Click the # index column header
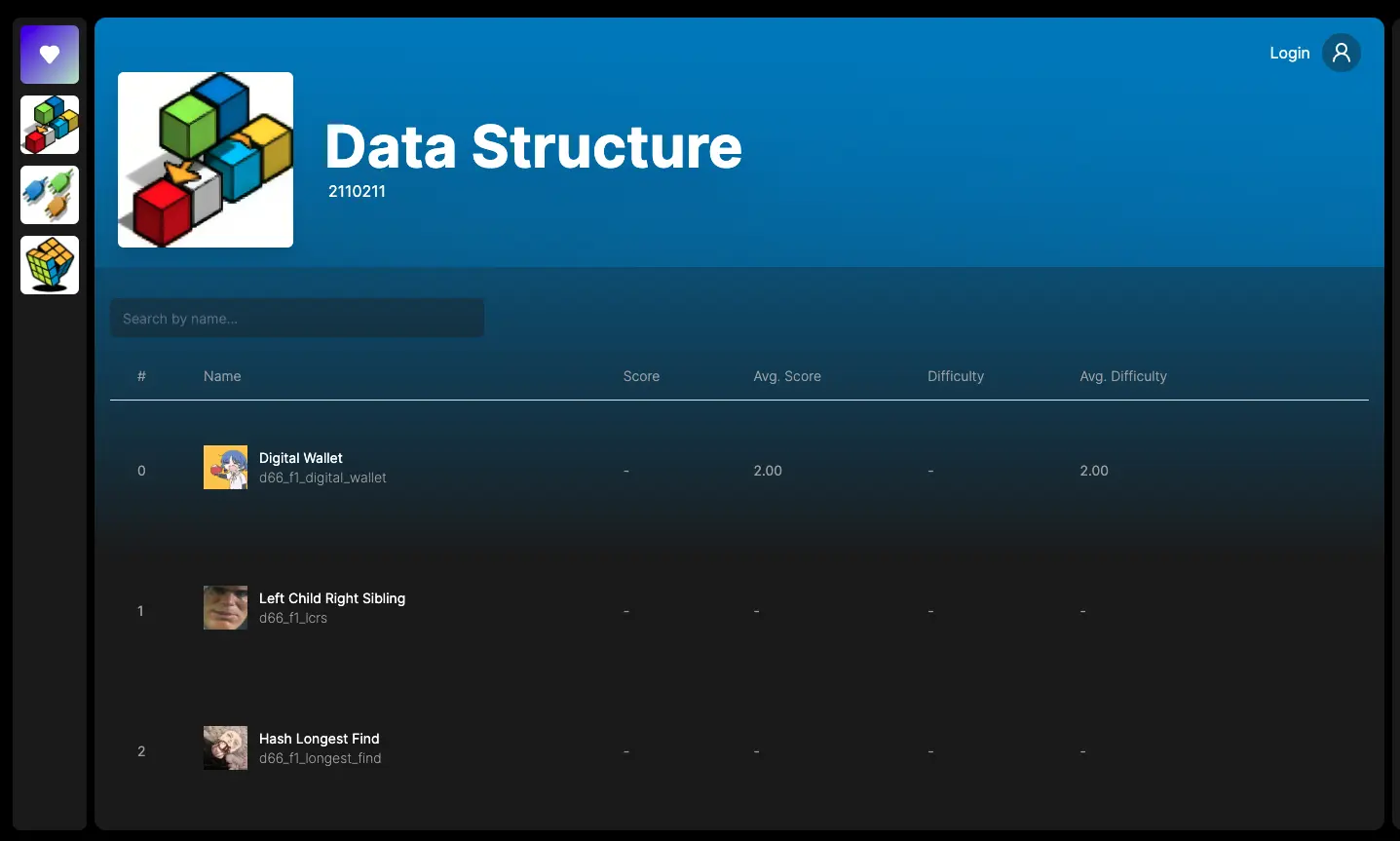This screenshot has width=1400, height=841. coord(141,376)
